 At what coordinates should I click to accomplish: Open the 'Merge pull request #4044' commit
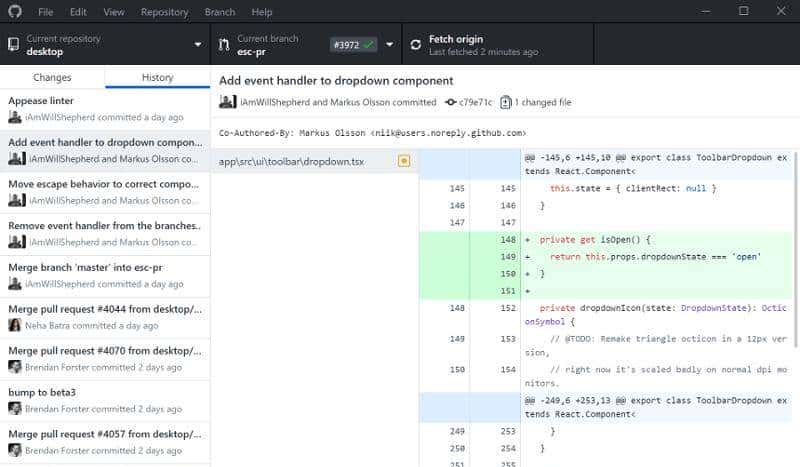tap(104, 318)
